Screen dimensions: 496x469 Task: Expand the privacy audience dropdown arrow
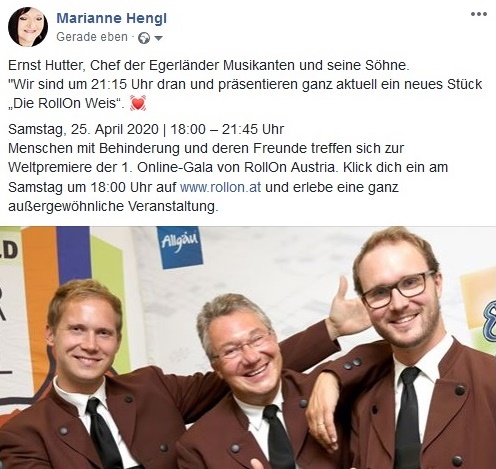(158, 38)
